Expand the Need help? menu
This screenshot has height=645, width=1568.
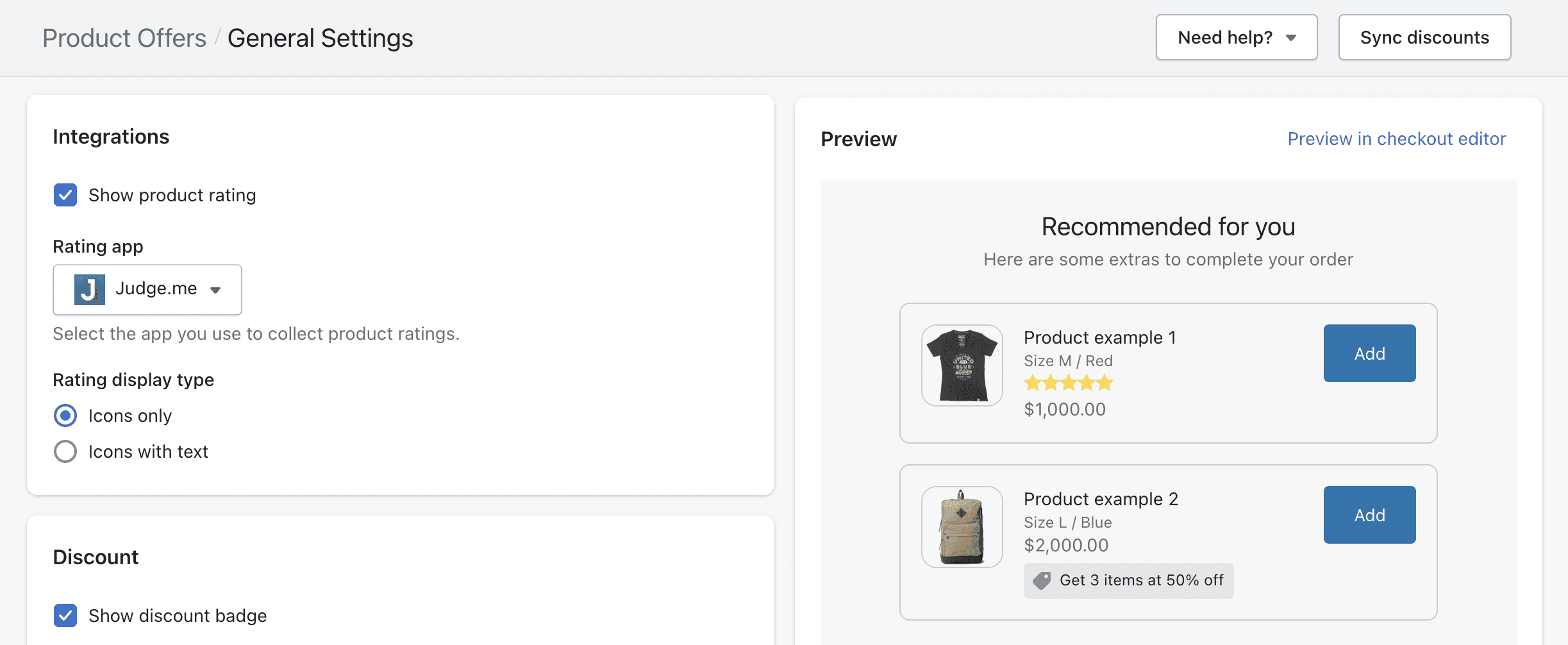1236,38
